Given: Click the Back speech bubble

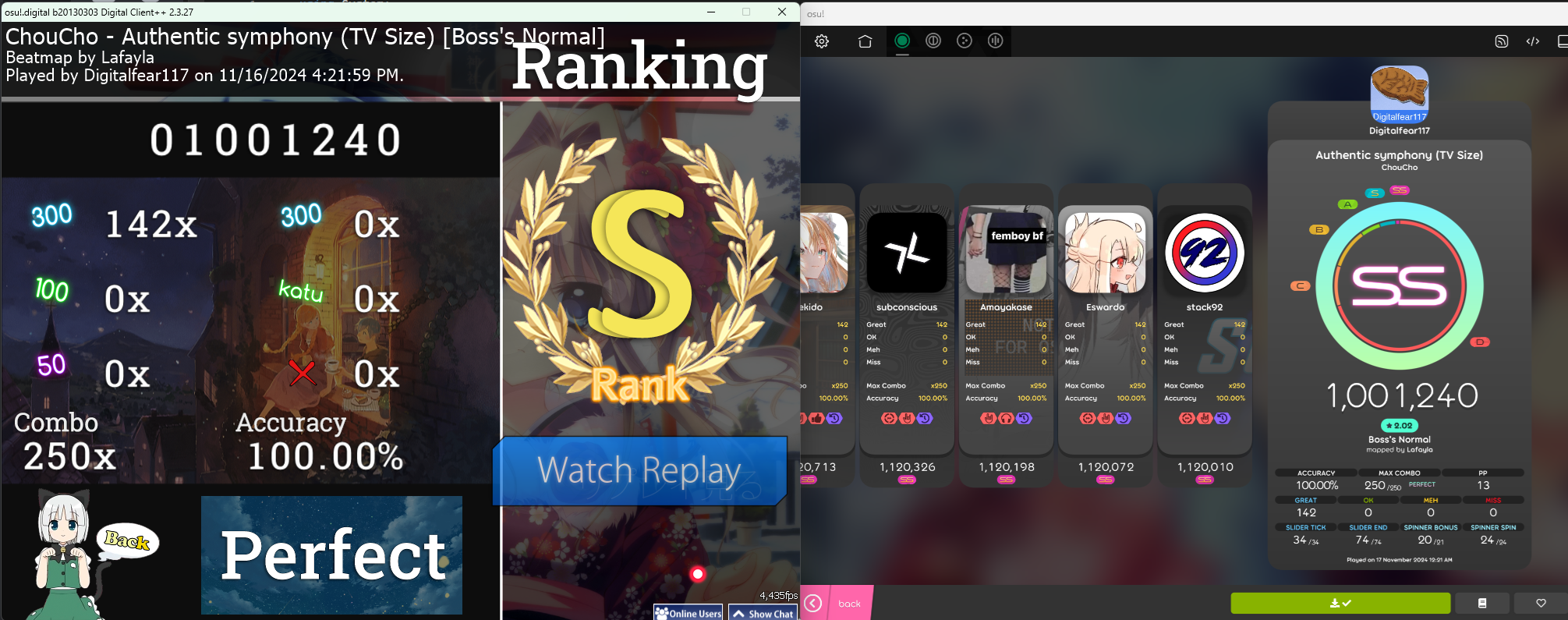Looking at the screenshot, I should pyautogui.click(x=127, y=540).
